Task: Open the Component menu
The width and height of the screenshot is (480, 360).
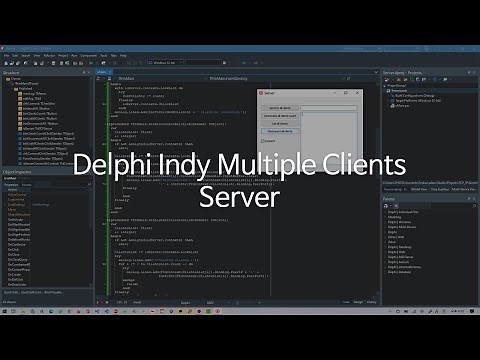Action: (88, 55)
